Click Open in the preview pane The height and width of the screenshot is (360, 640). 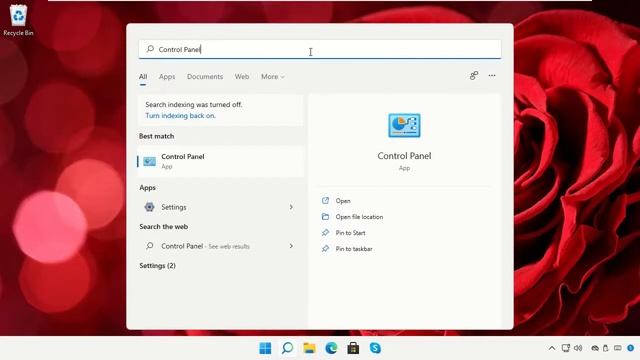click(x=343, y=201)
